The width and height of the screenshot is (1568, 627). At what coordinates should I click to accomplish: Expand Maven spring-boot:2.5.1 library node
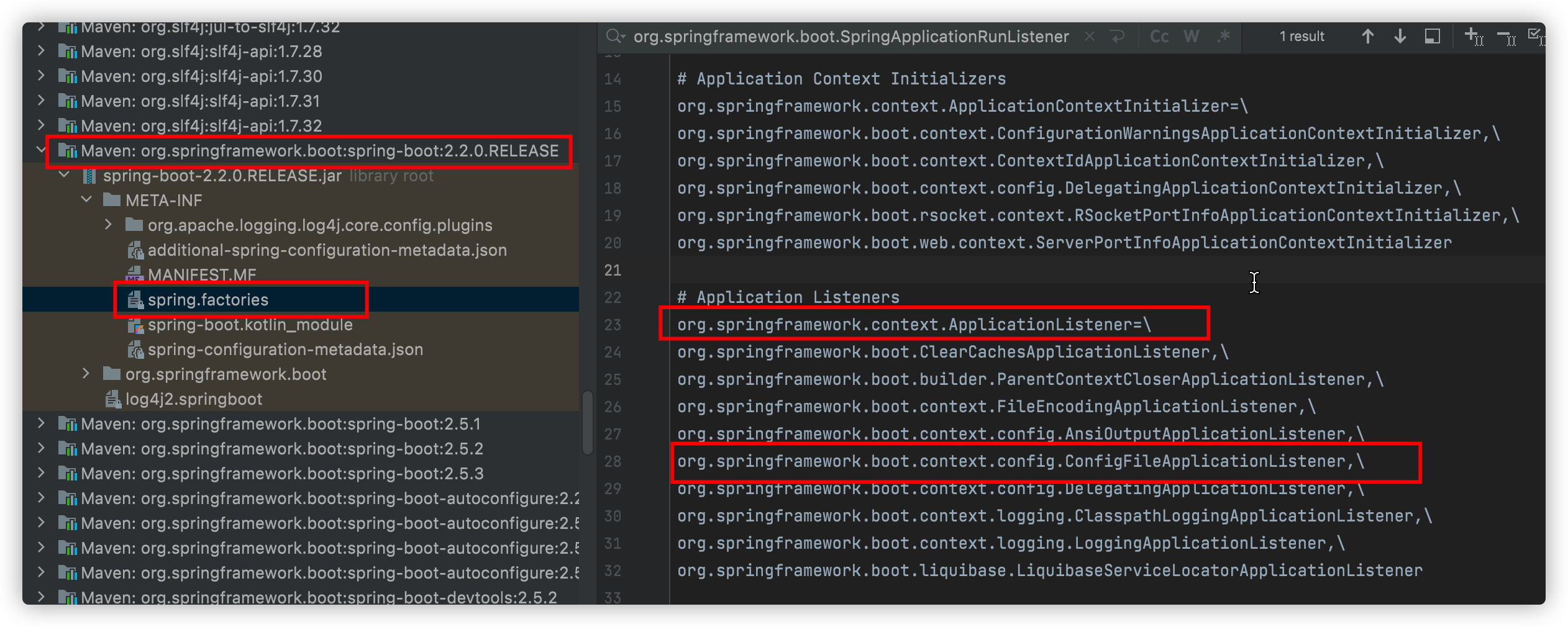click(x=41, y=423)
